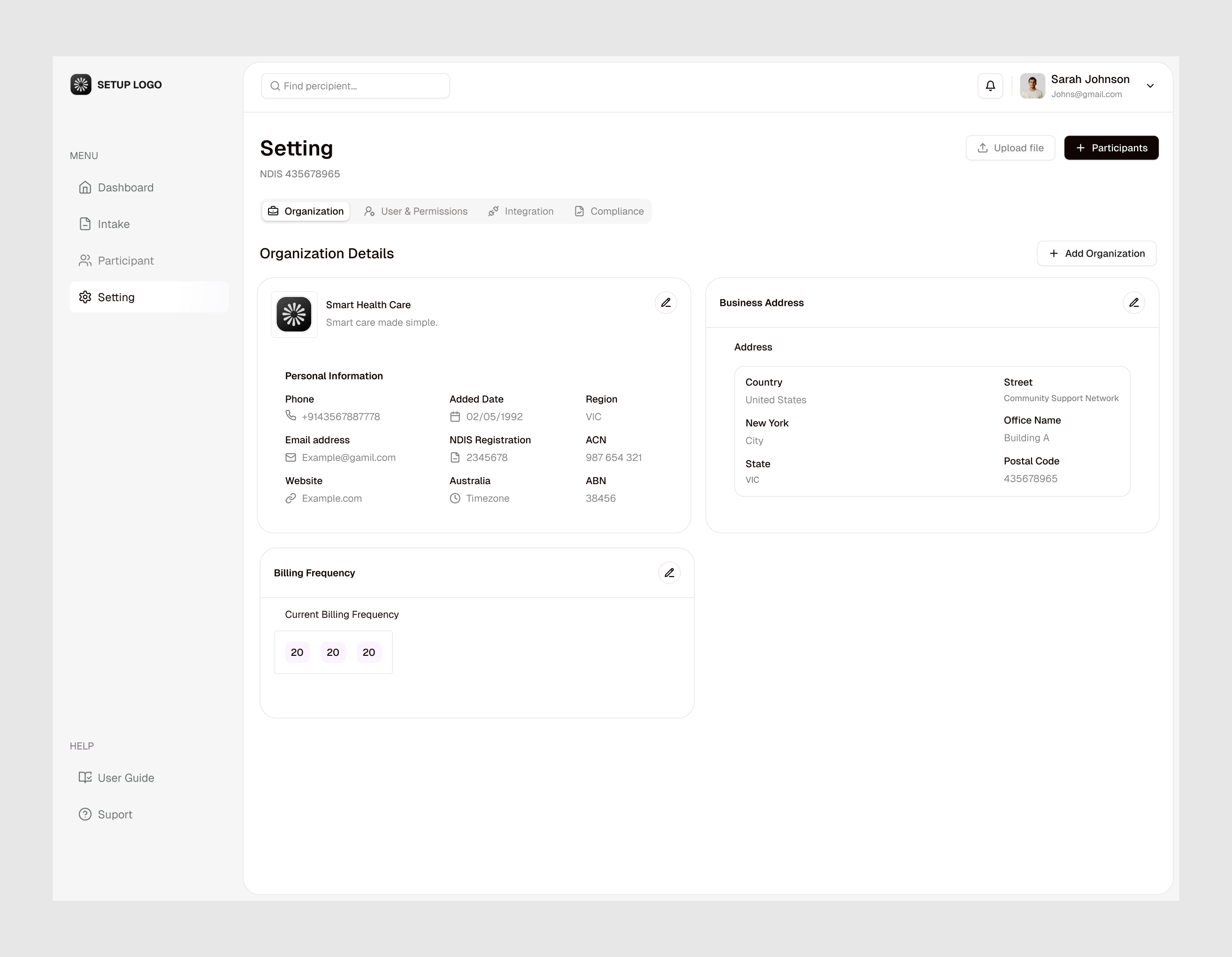This screenshot has height=957, width=1232.
Task: Click the edit pencil on Business Address
Action: (x=1134, y=302)
